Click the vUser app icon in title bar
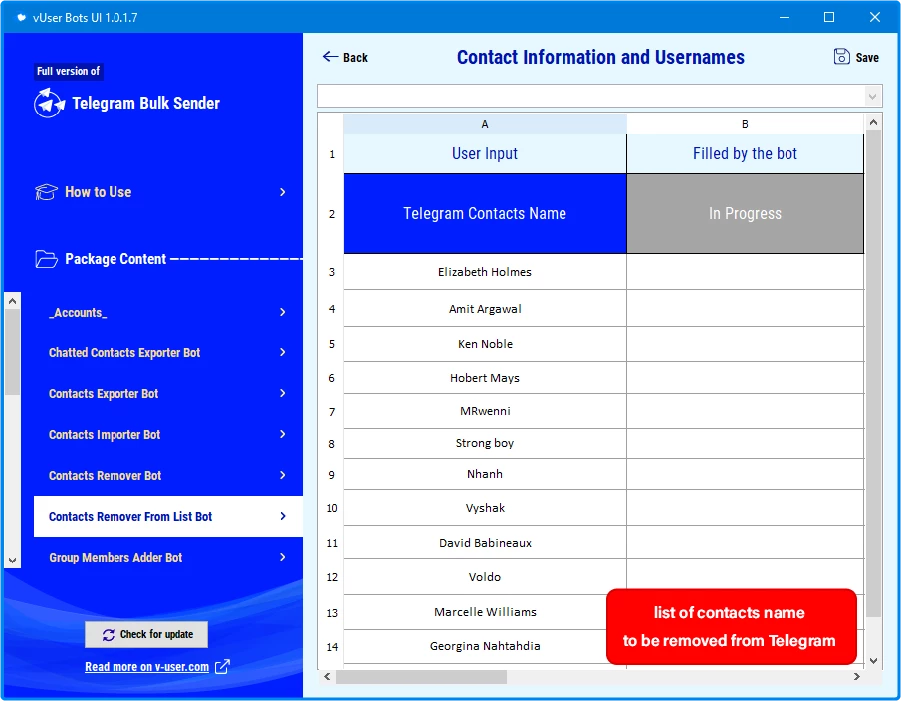Screen dimensions: 901x701 [21, 17]
